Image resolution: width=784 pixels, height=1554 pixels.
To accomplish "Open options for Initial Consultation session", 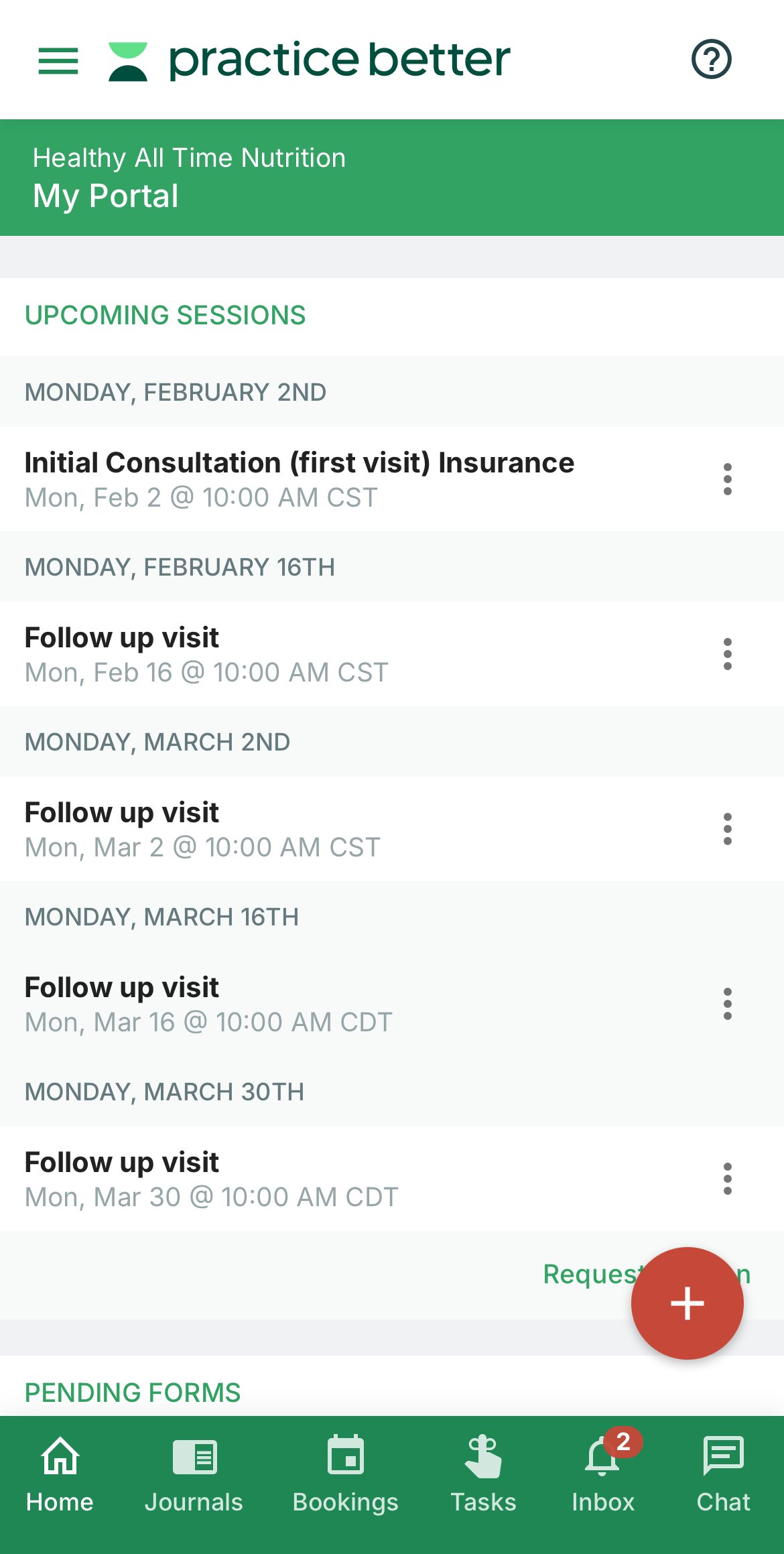I will pyautogui.click(x=727, y=479).
